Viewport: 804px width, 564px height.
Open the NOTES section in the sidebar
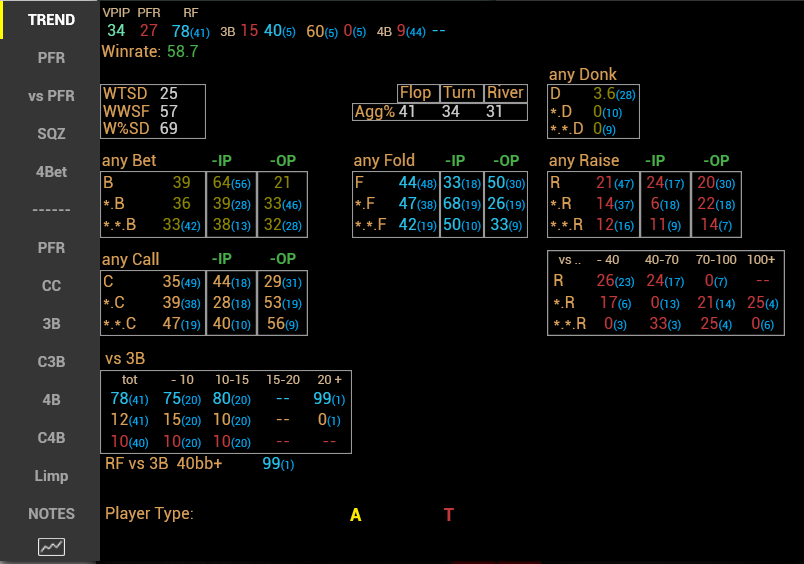(51, 514)
